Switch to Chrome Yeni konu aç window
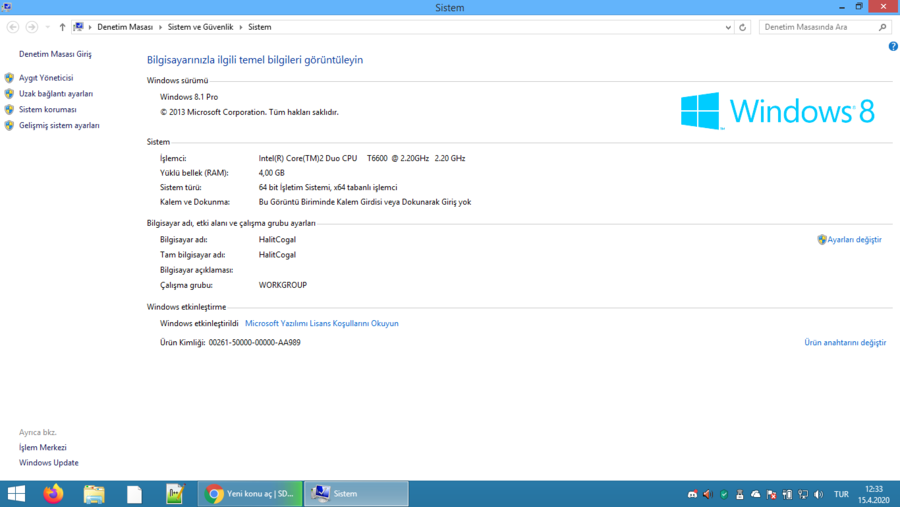The image size is (900, 507). 251,494
